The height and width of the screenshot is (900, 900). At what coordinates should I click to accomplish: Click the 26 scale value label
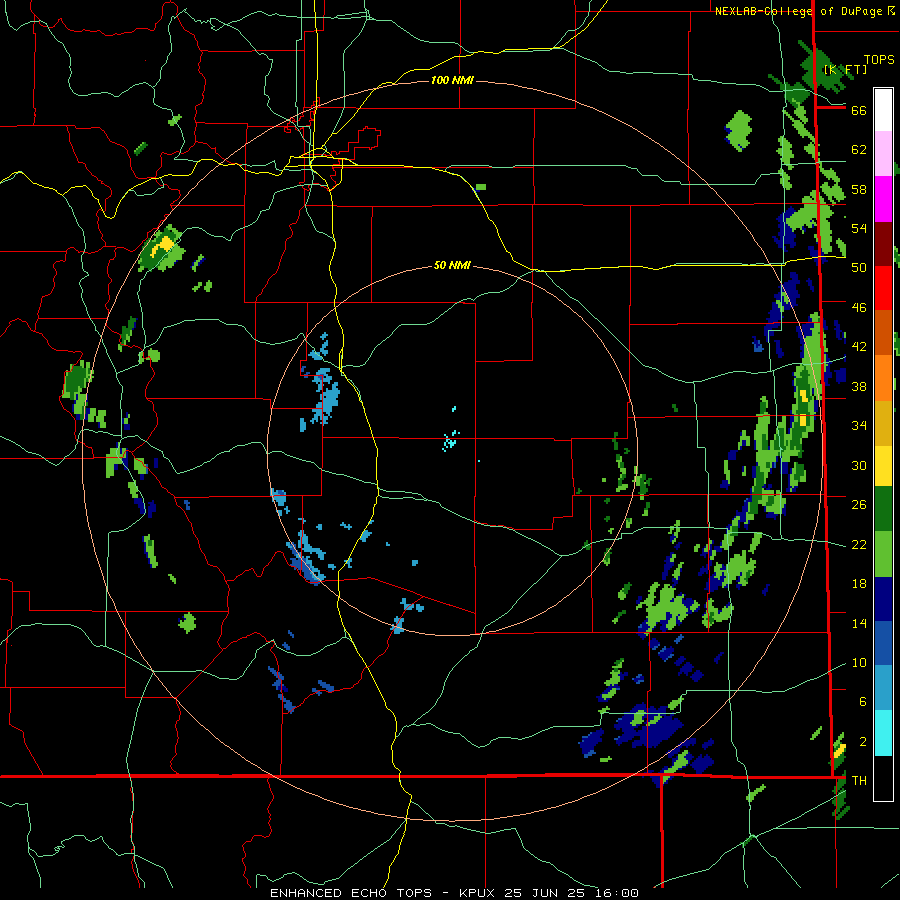(859, 505)
